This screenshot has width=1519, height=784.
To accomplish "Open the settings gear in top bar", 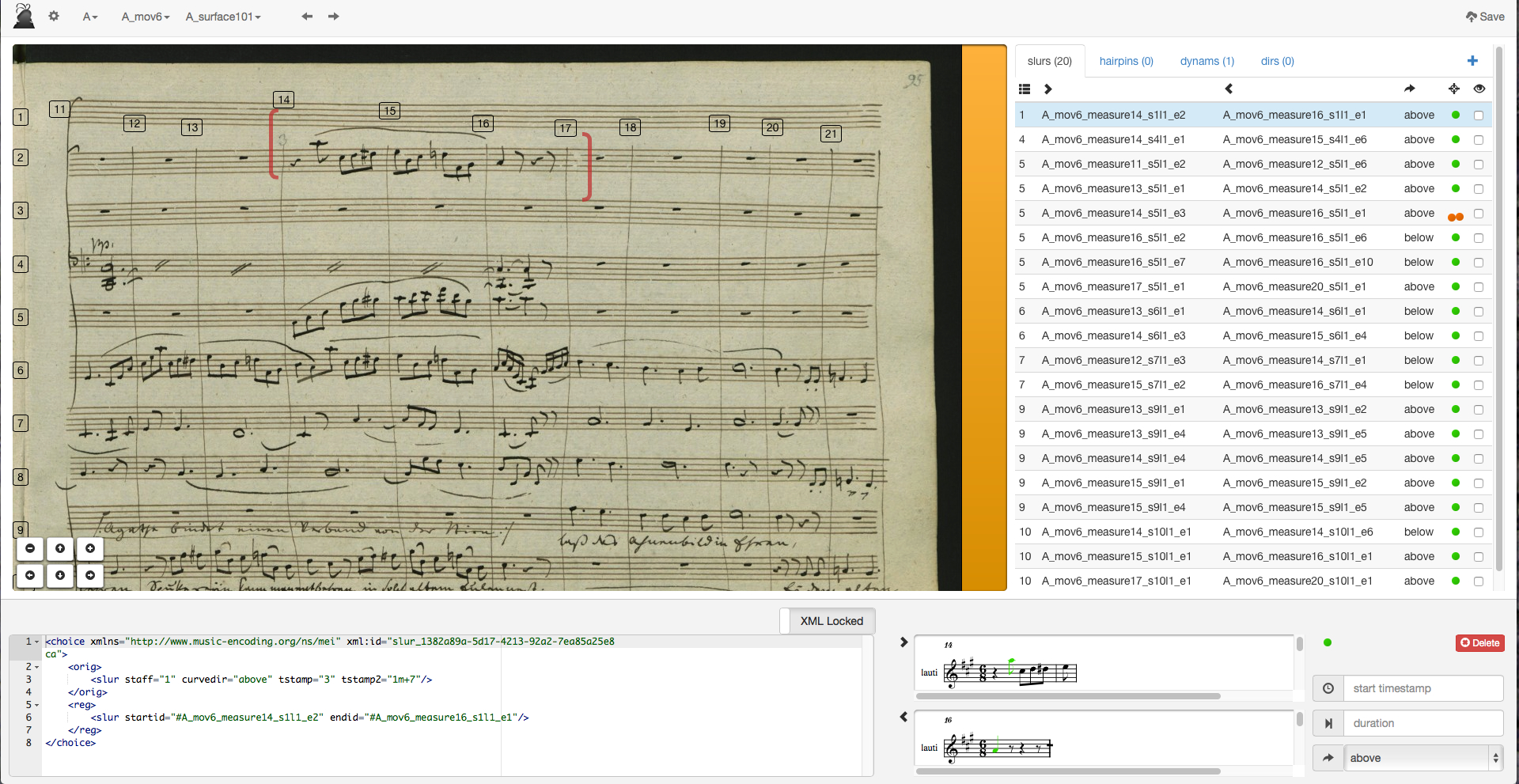I will coord(54,16).
